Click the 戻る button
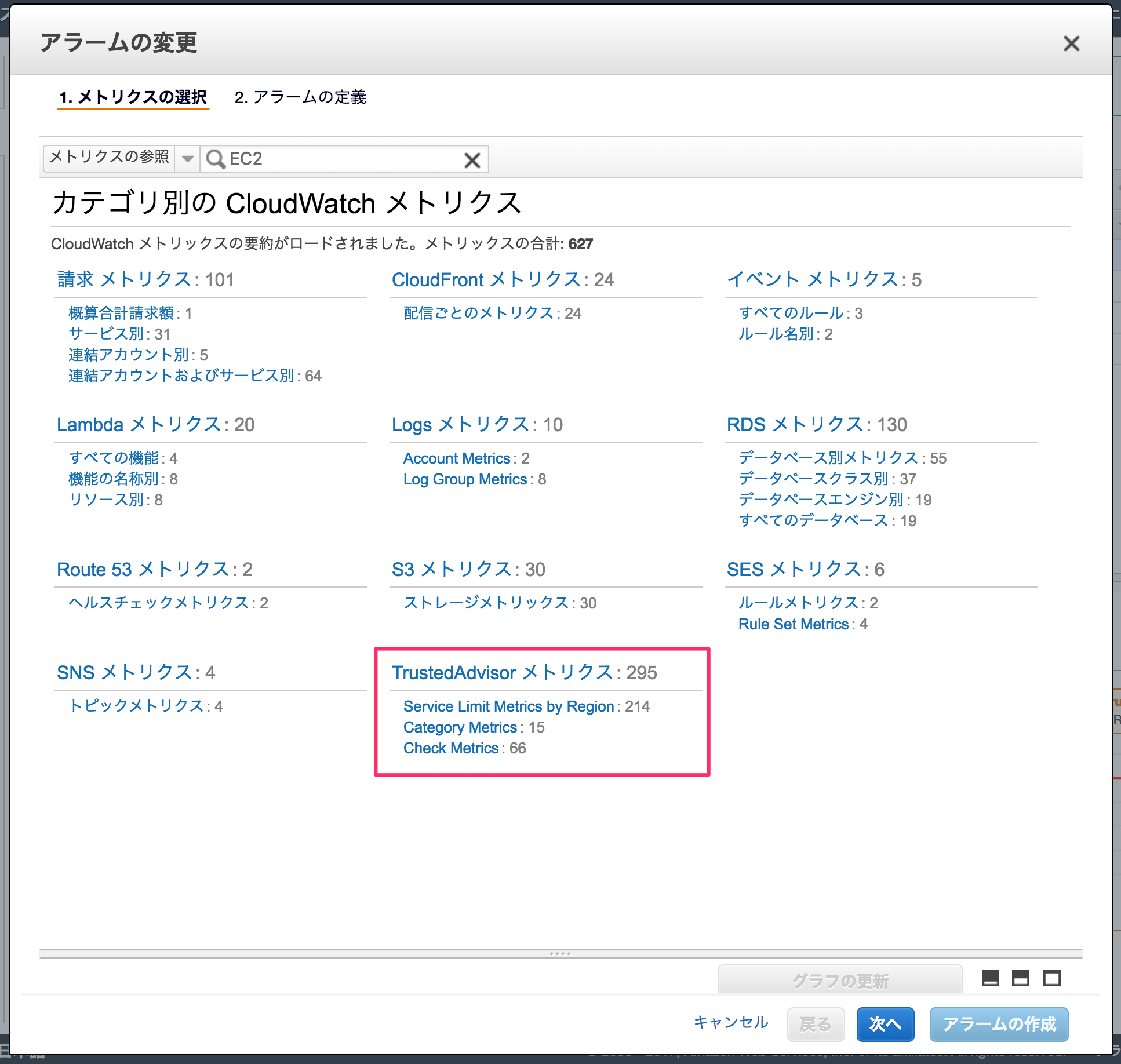The height and width of the screenshot is (1064, 1121). [815, 1024]
